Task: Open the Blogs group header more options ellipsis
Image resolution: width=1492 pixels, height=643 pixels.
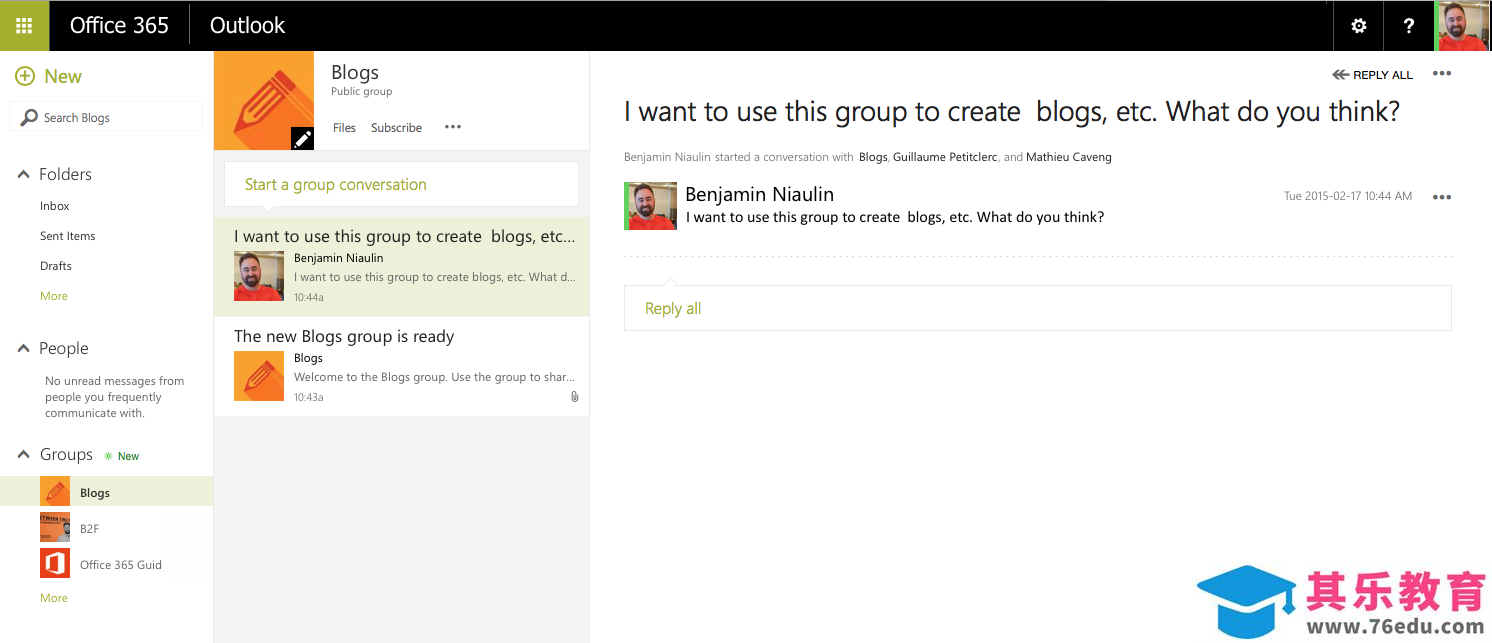Action: [453, 127]
